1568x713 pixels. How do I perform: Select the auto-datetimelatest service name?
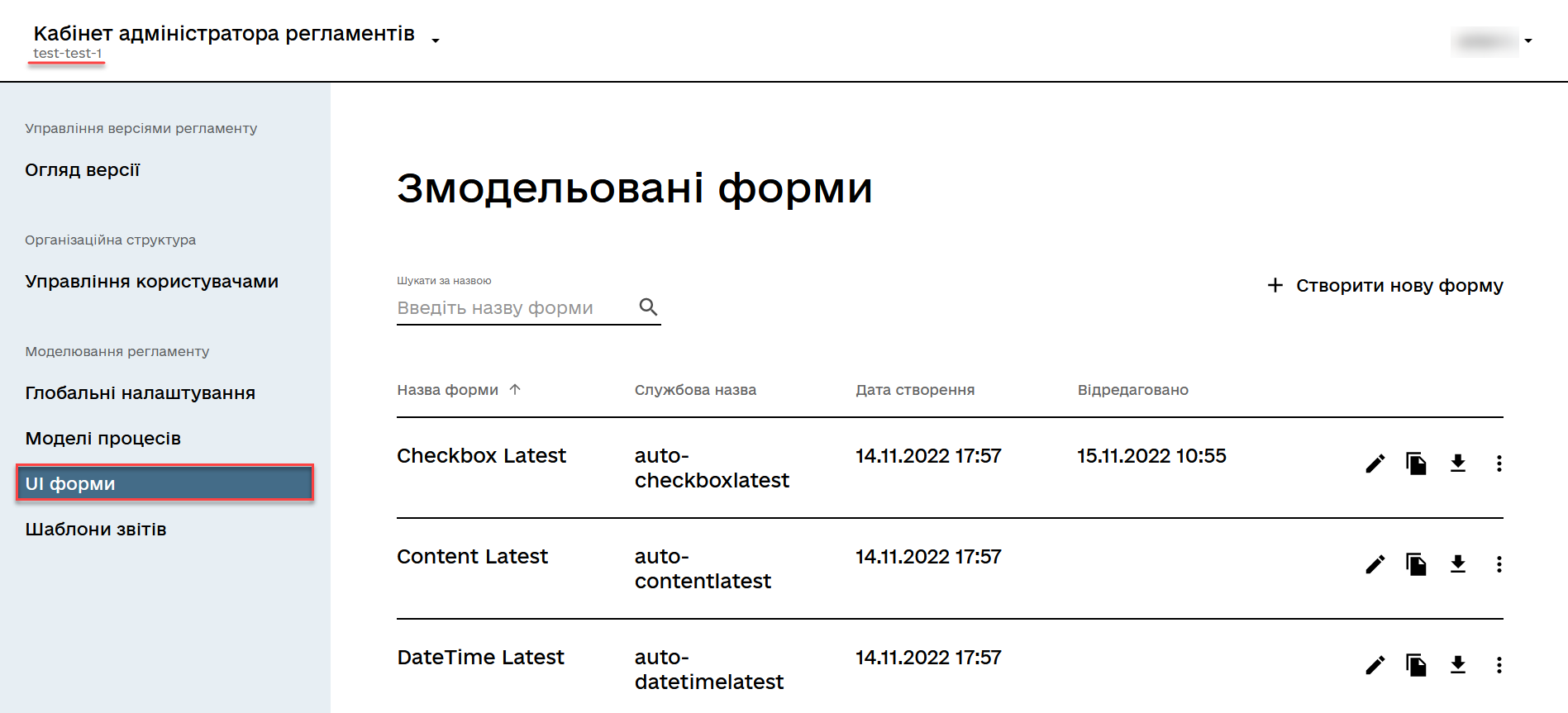pos(708,670)
